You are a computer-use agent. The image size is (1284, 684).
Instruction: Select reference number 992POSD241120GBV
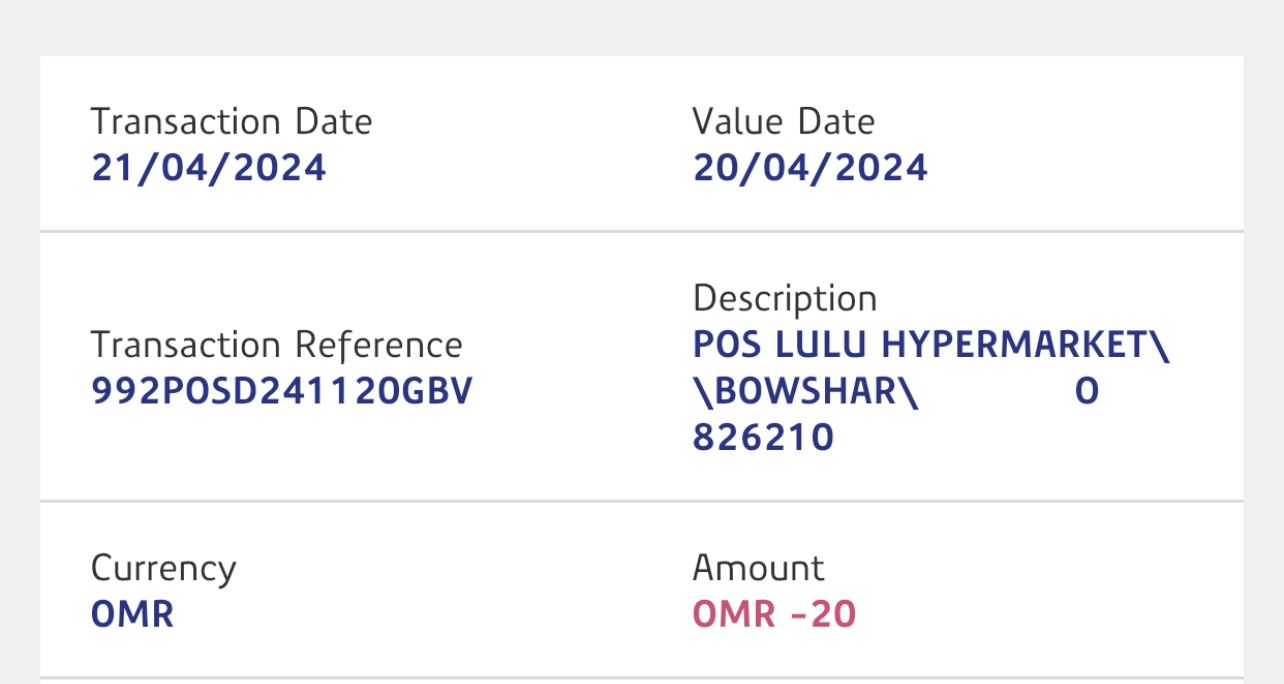pyautogui.click(x=281, y=391)
